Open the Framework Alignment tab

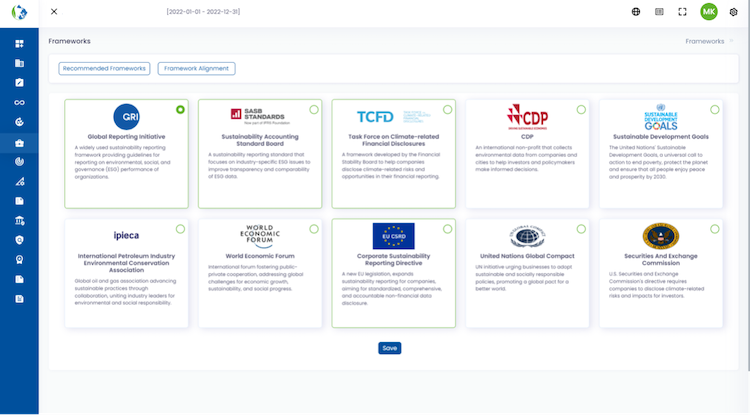(197, 68)
